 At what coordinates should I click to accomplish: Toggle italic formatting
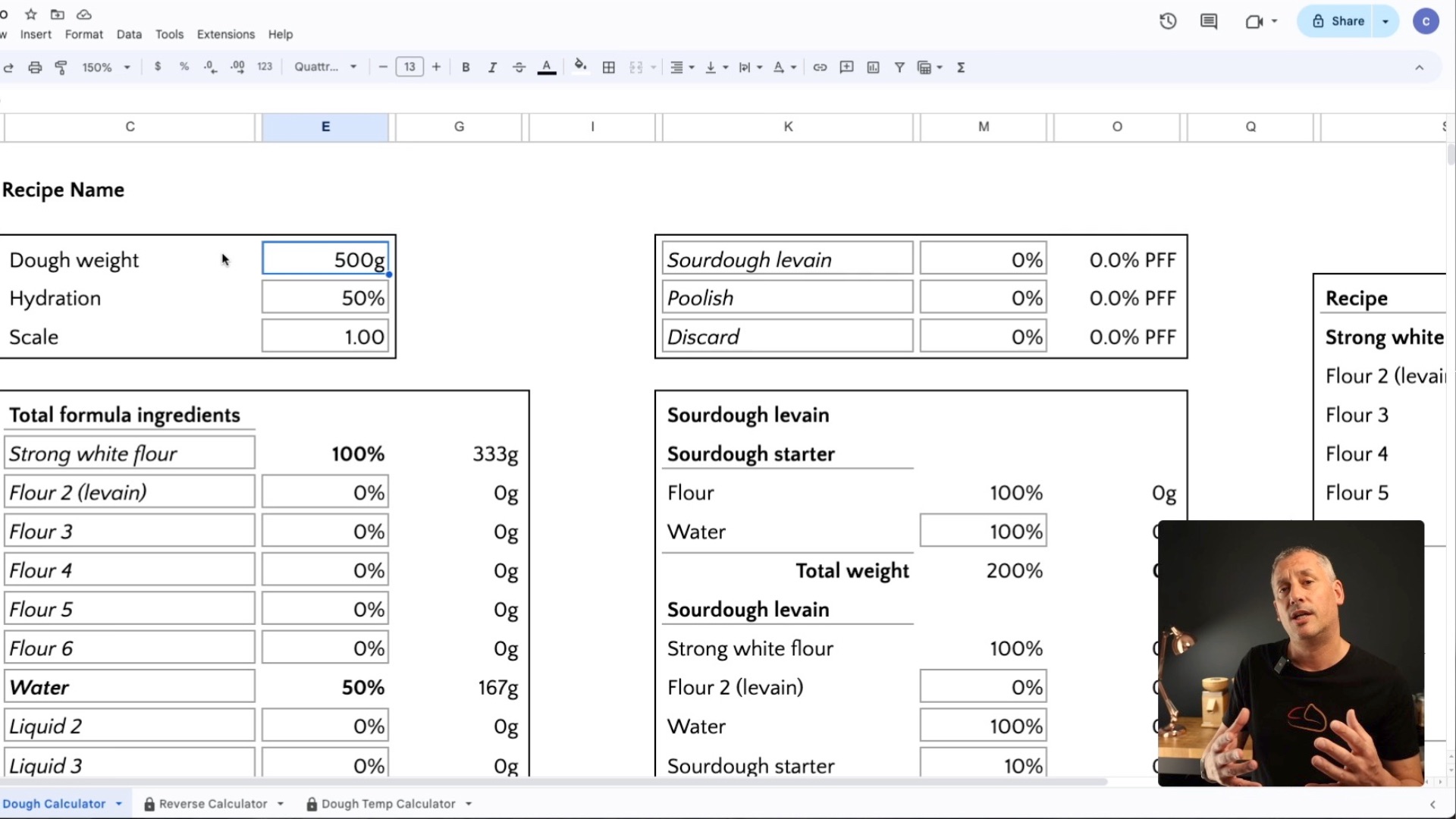tap(492, 67)
